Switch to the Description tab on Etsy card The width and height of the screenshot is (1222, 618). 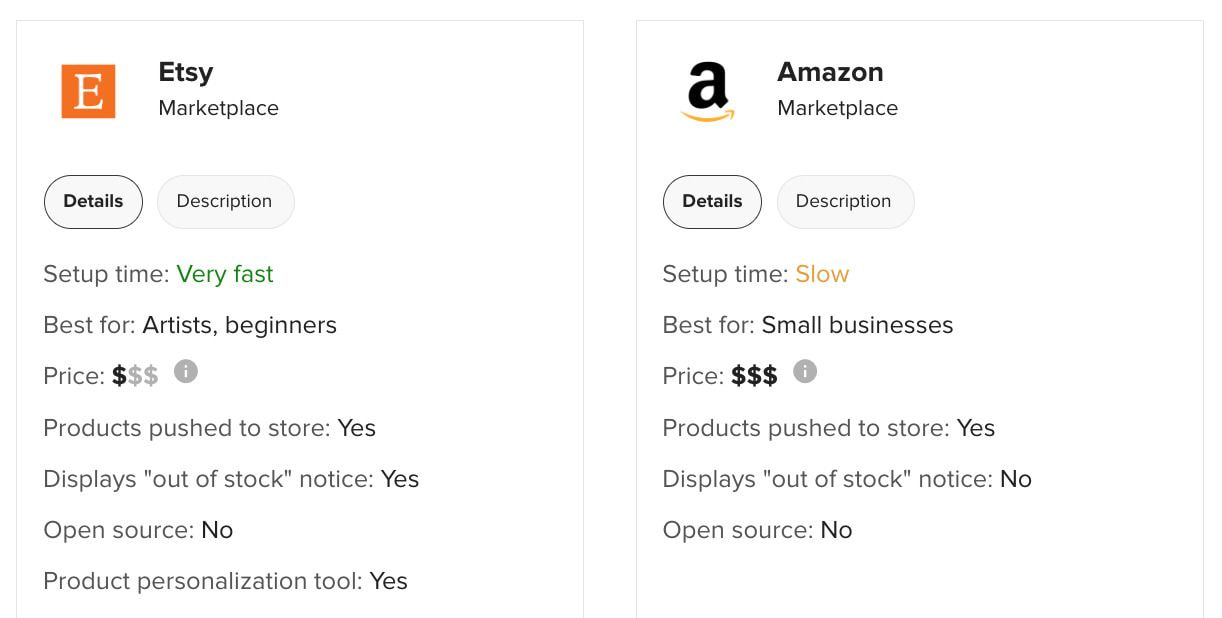pyautogui.click(x=225, y=201)
